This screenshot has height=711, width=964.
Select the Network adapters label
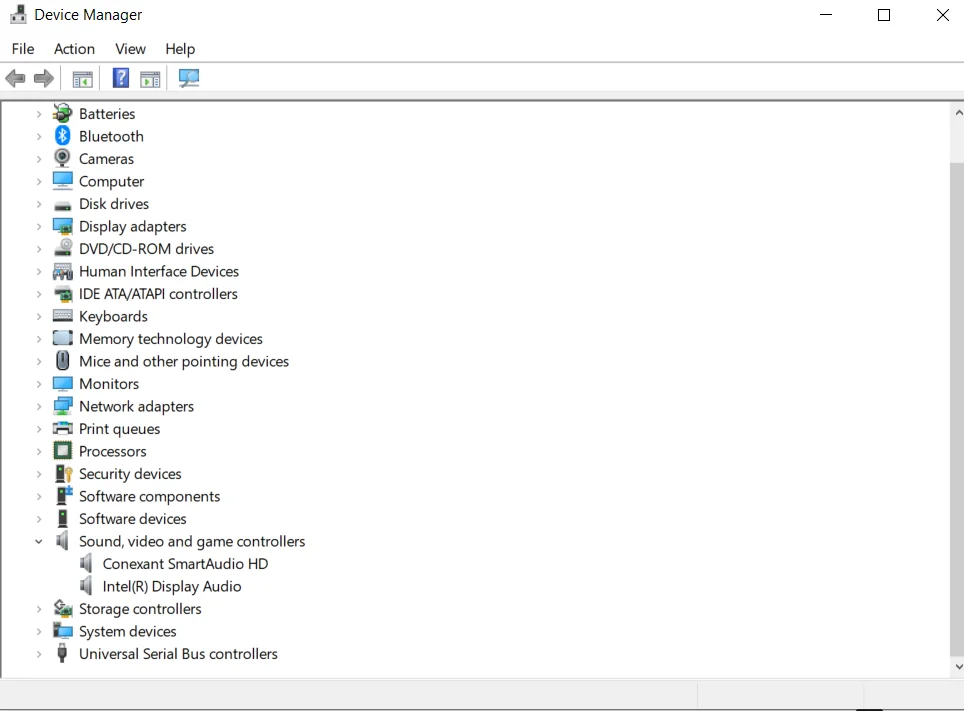pyautogui.click(x=136, y=407)
